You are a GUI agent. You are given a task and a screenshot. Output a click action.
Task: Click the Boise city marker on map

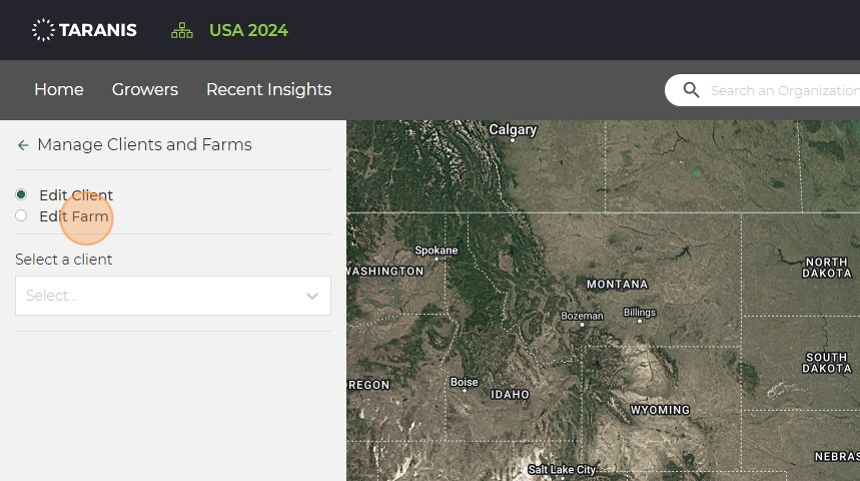point(464,390)
